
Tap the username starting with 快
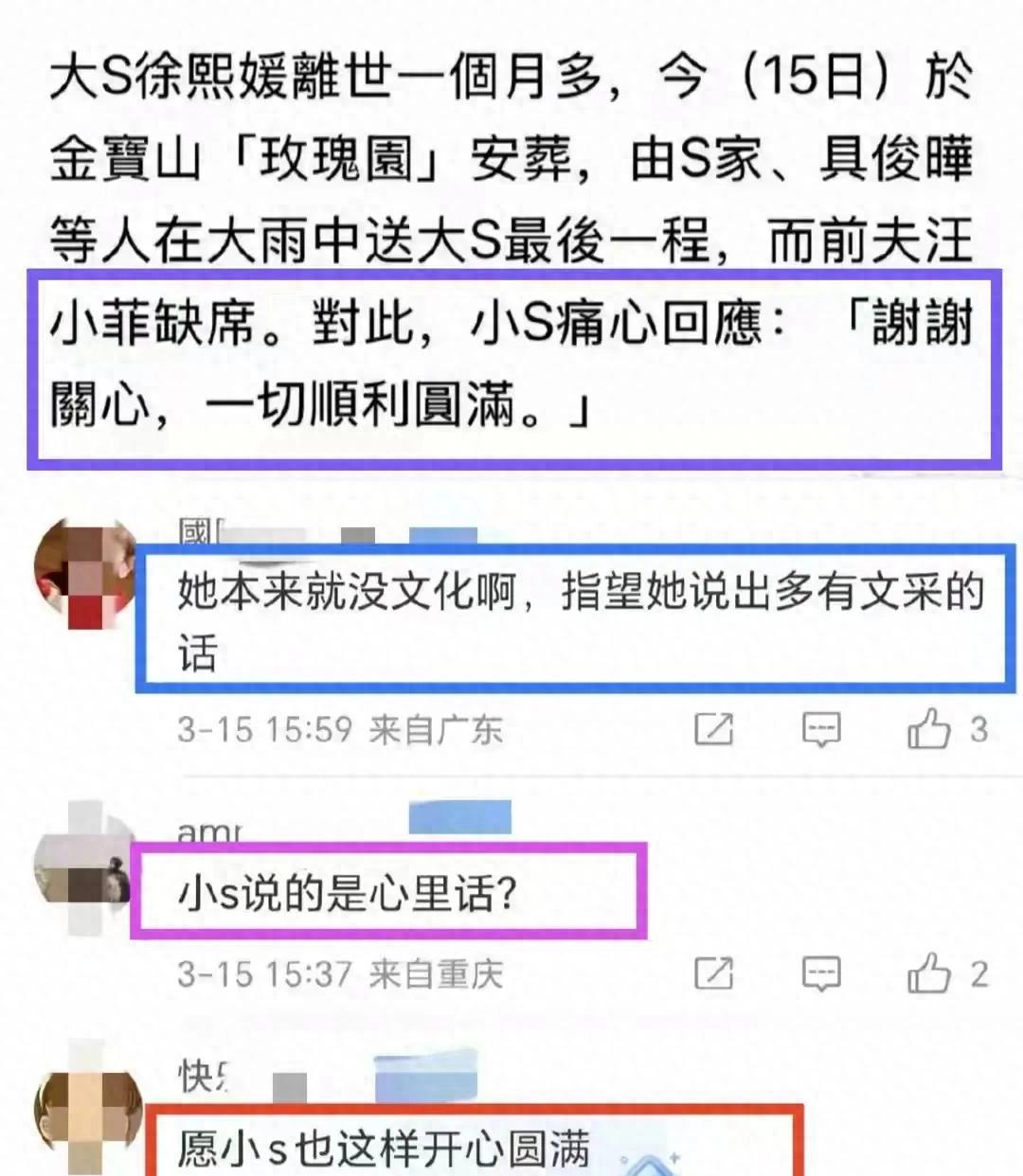(203, 1076)
